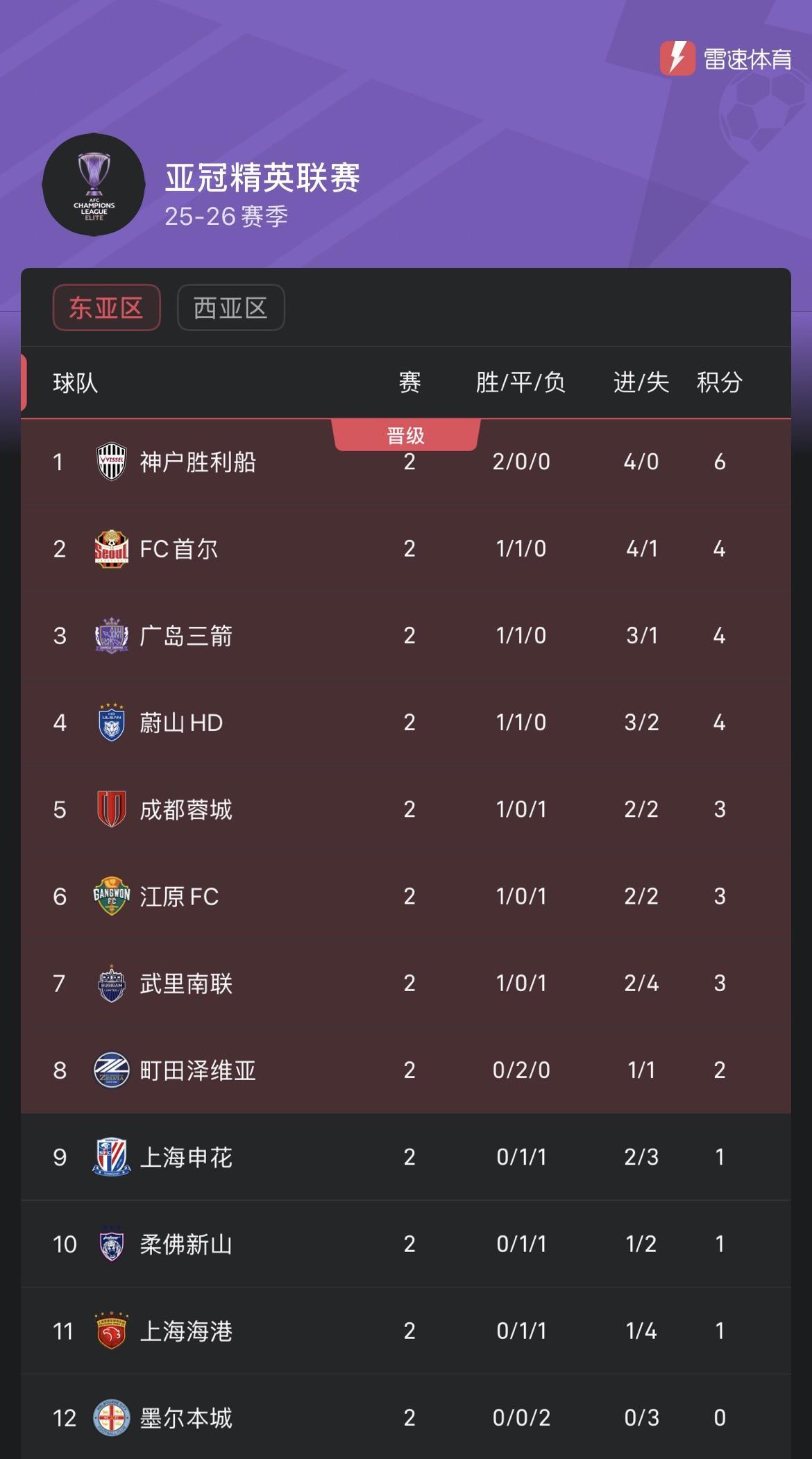Click the Ulsan HD team crest
Viewport: 812px width, 1459px height.
point(111,723)
